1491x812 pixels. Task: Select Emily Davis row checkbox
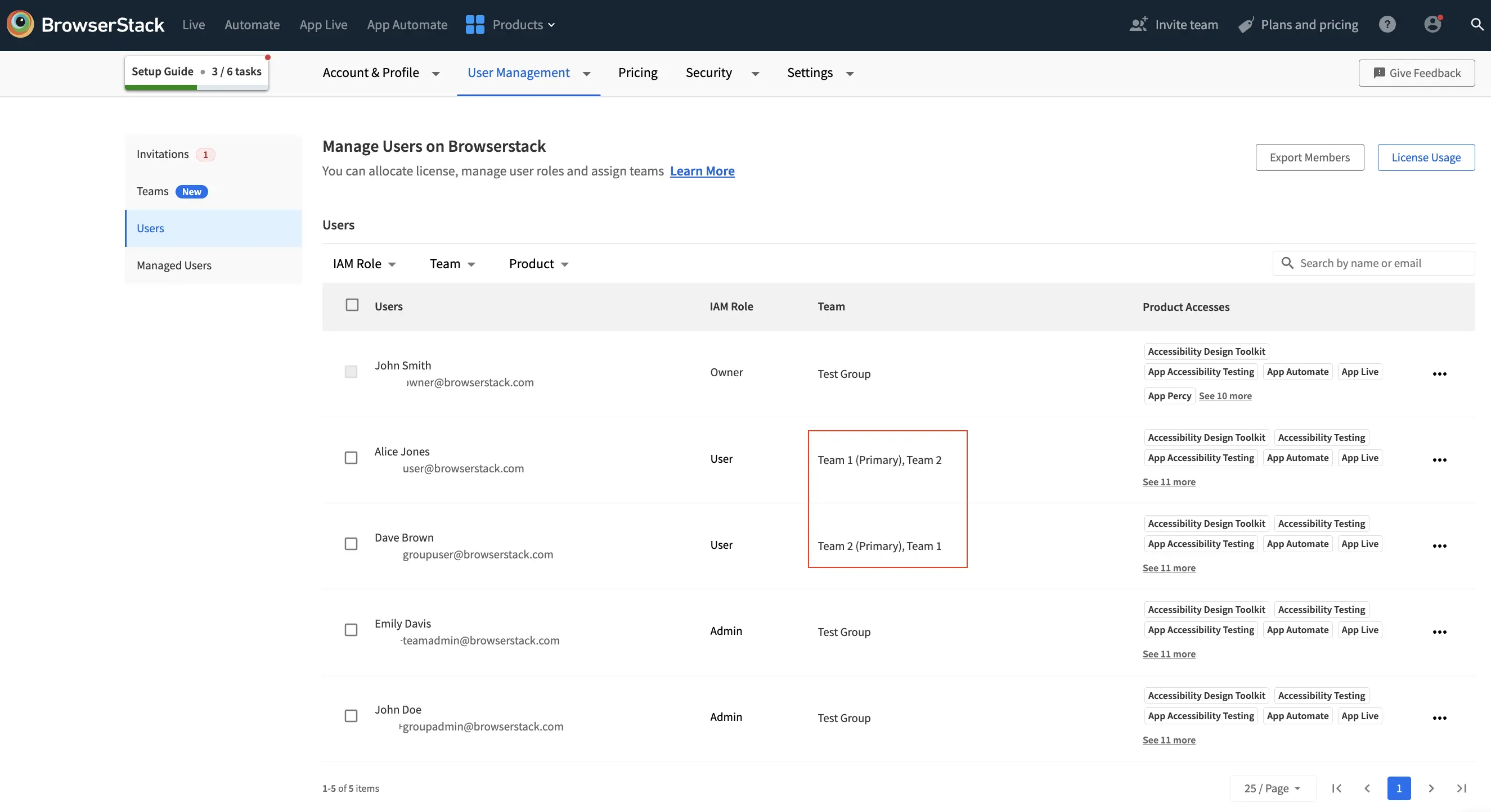coord(351,630)
